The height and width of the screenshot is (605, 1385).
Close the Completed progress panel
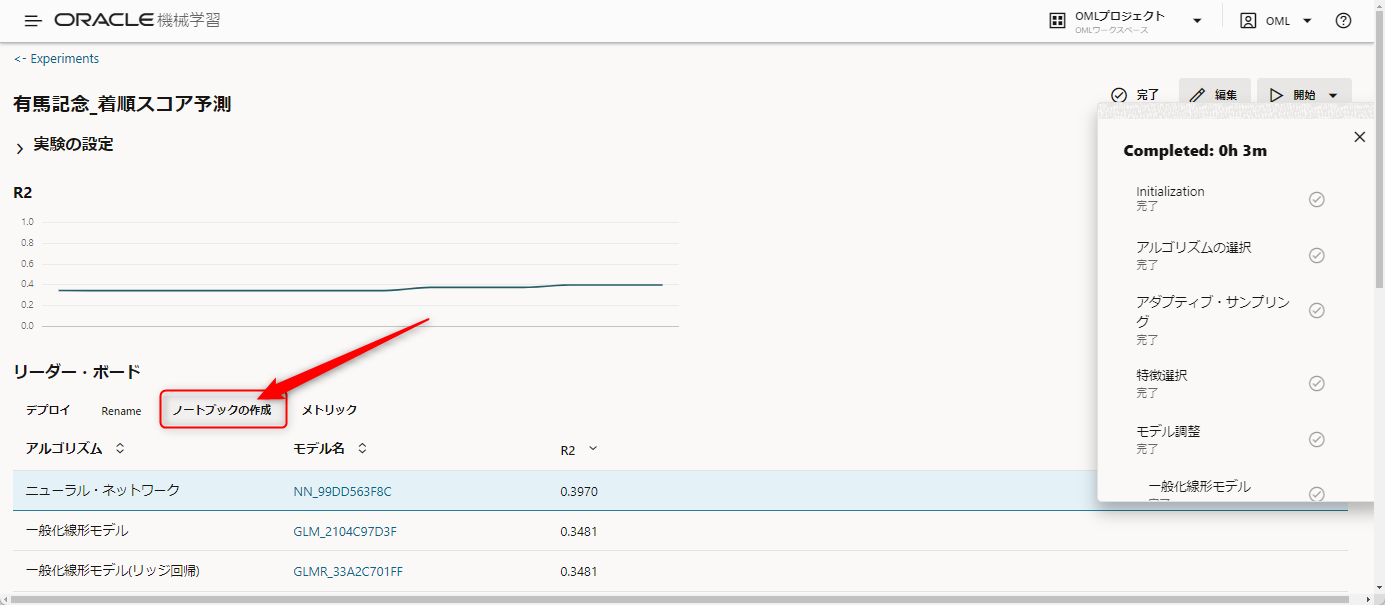[1359, 137]
